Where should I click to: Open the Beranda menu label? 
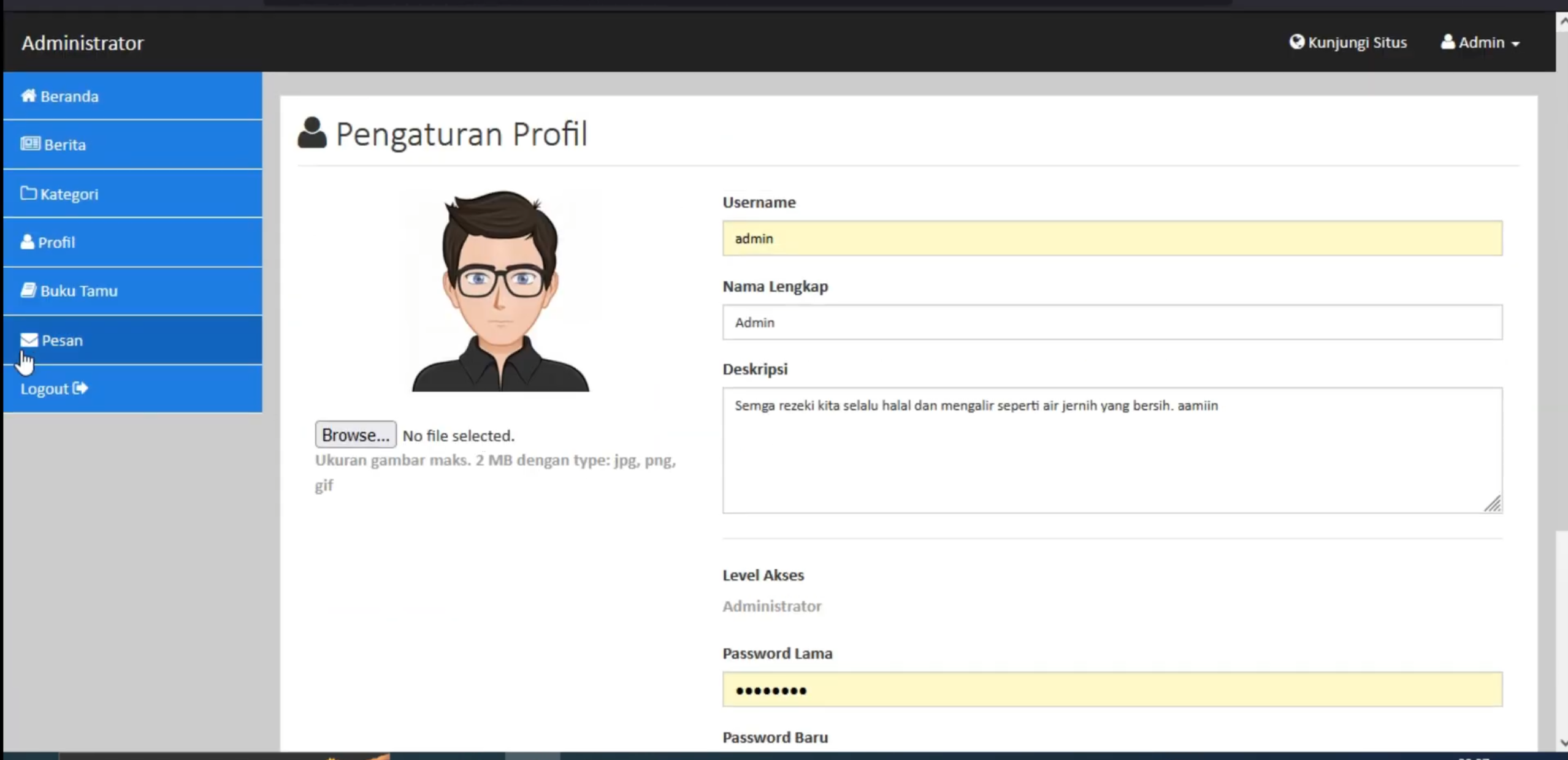(69, 96)
